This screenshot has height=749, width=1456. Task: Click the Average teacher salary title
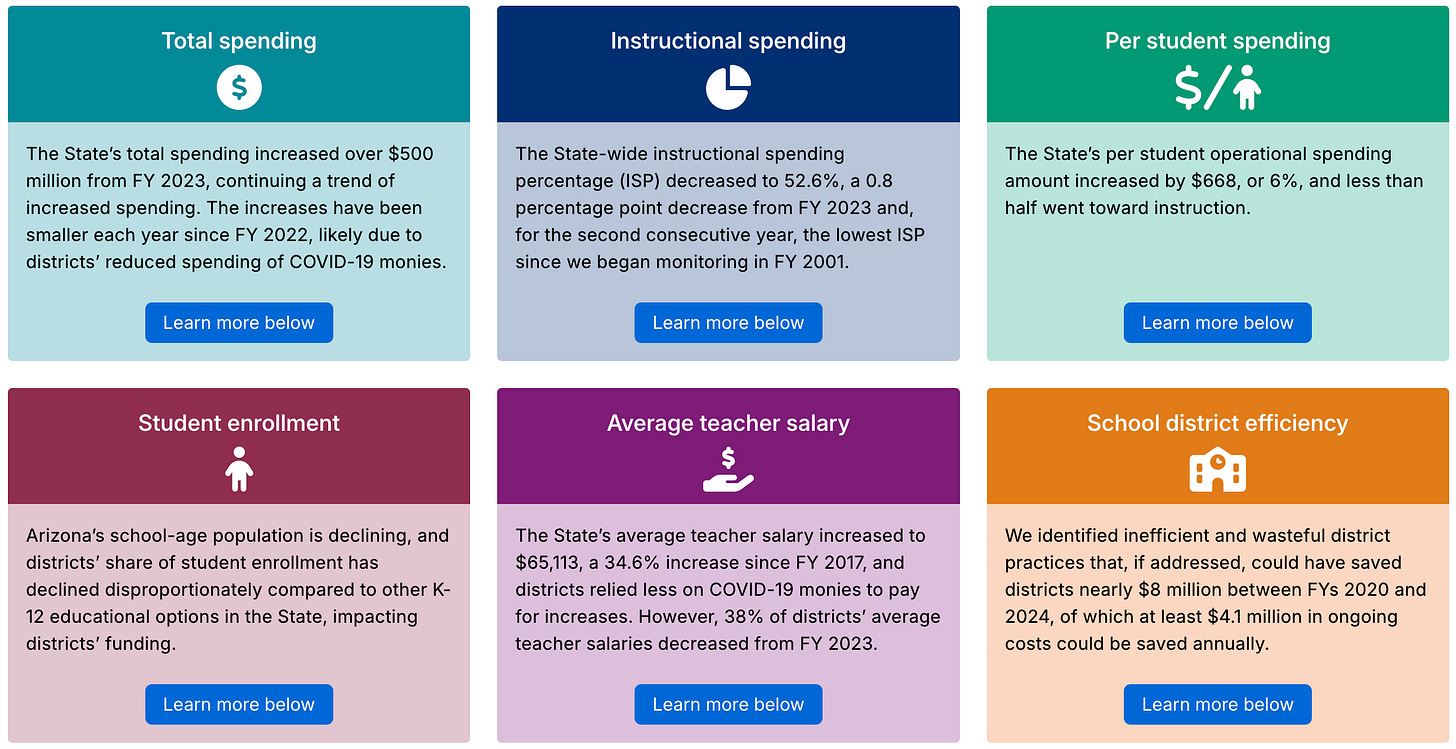click(x=728, y=423)
